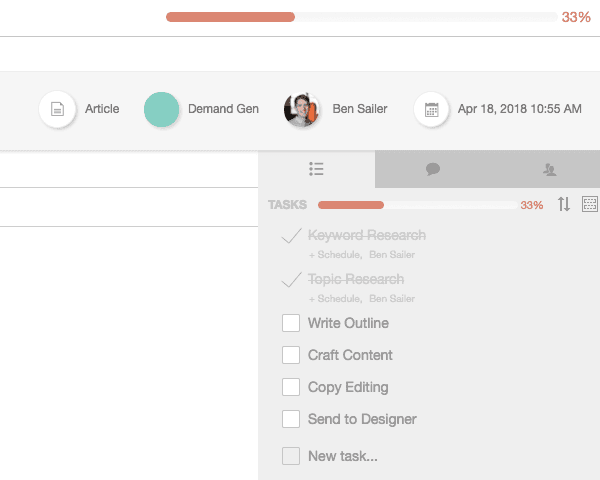The height and width of the screenshot is (480, 600).
Task: Check the Write Outline checkbox
Action: tap(291, 323)
